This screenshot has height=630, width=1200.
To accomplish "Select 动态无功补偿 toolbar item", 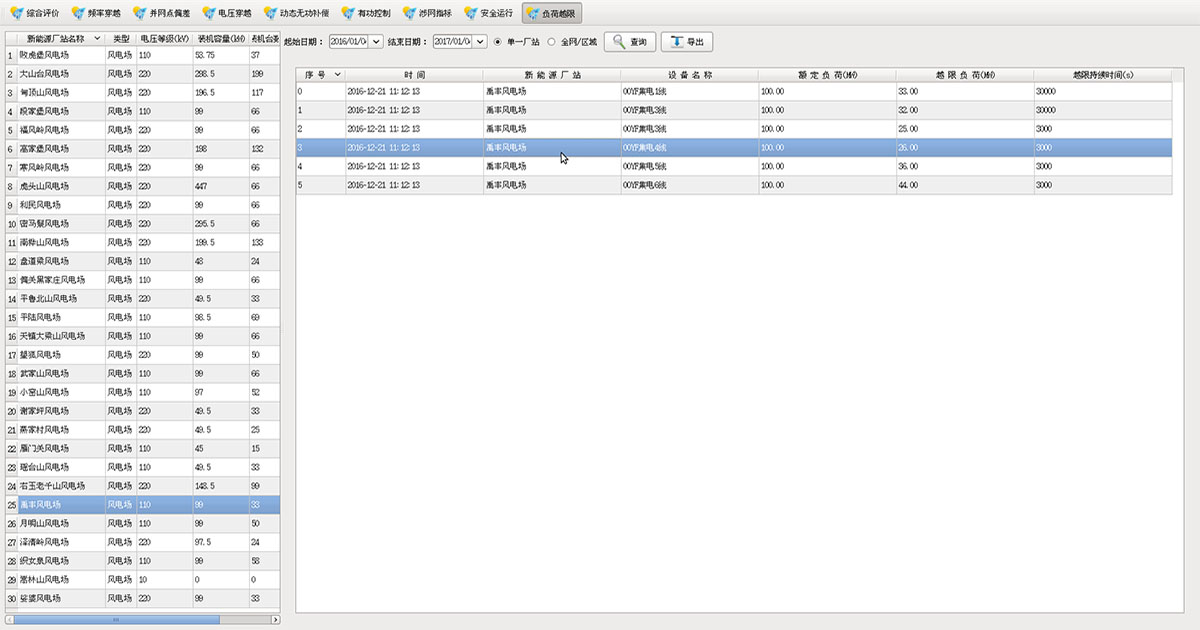I will pyautogui.click(x=297, y=14).
